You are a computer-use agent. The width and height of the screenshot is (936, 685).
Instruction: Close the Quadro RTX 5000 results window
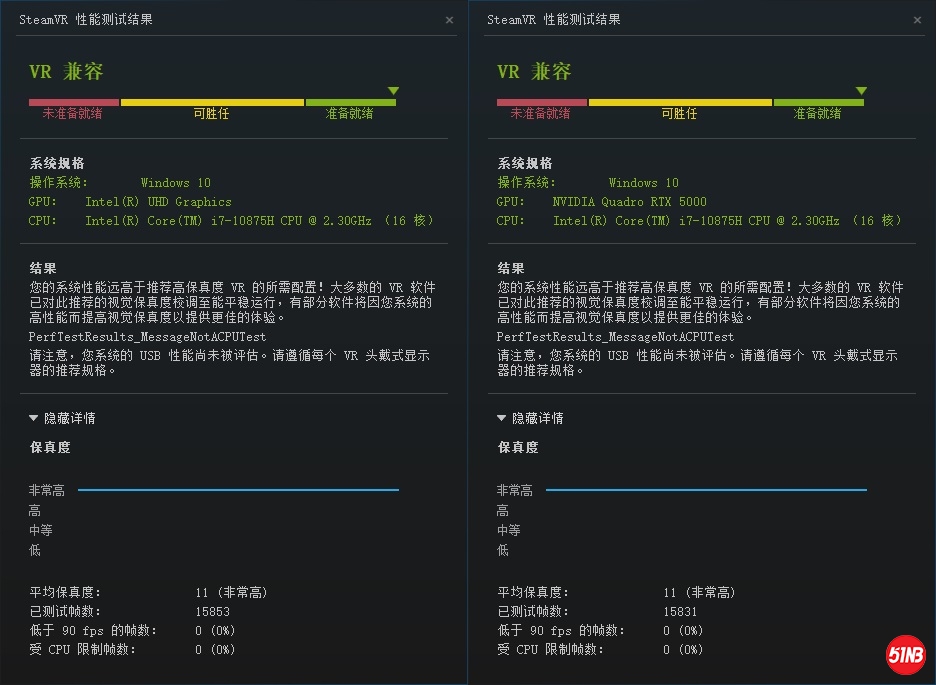click(x=917, y=20)
